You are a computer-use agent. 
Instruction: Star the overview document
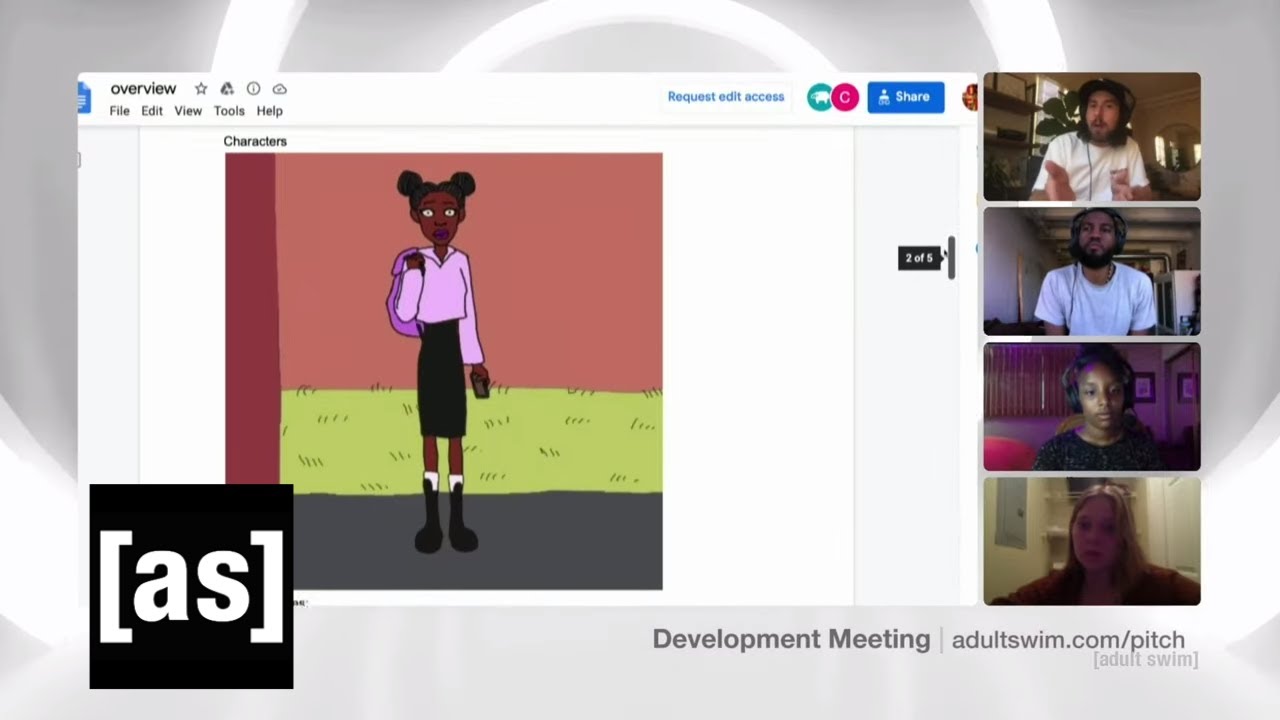(x=201, y=89)
